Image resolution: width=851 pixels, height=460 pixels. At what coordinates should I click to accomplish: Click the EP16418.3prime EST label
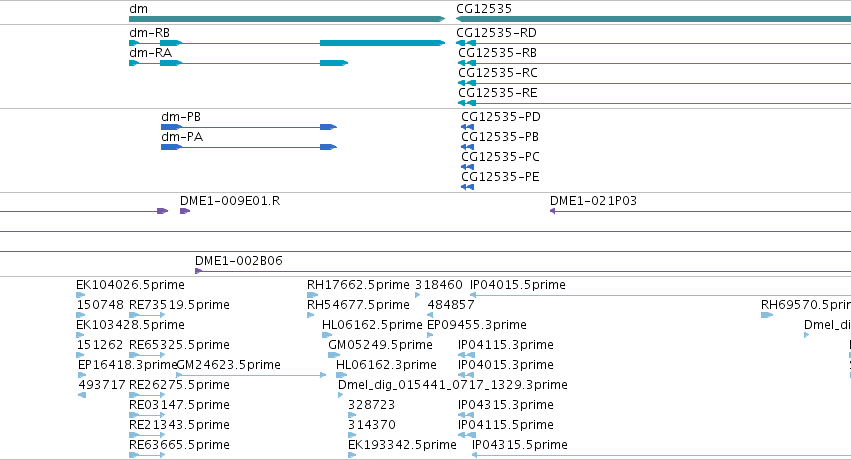[x=128, y=365]
